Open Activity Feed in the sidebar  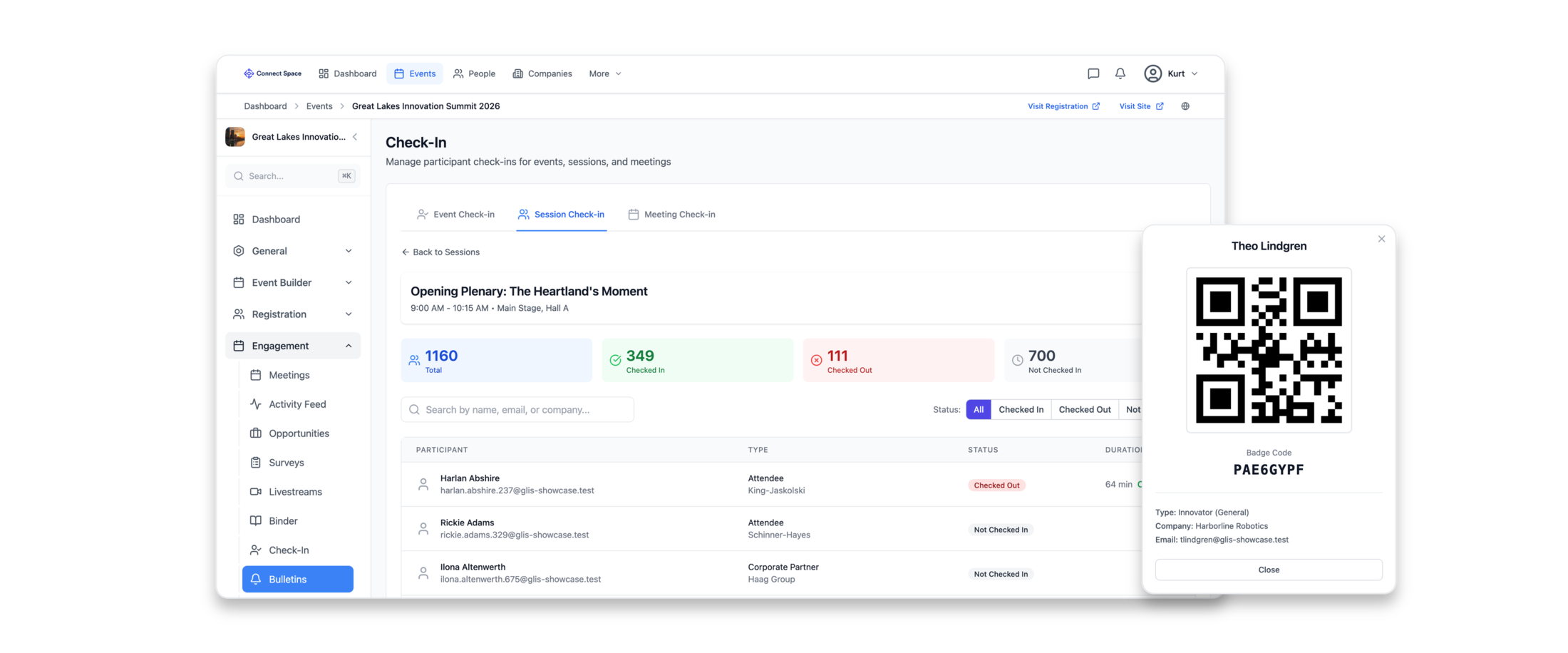click(x=298, y=404)
